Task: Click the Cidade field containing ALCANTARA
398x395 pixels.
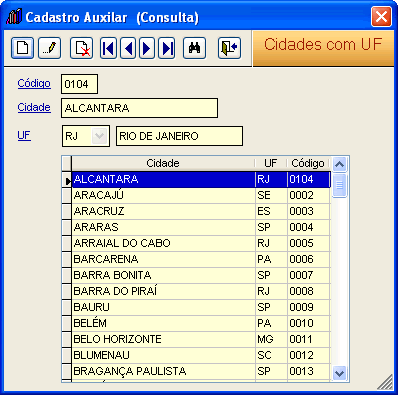Action: (x=139, y=108)
